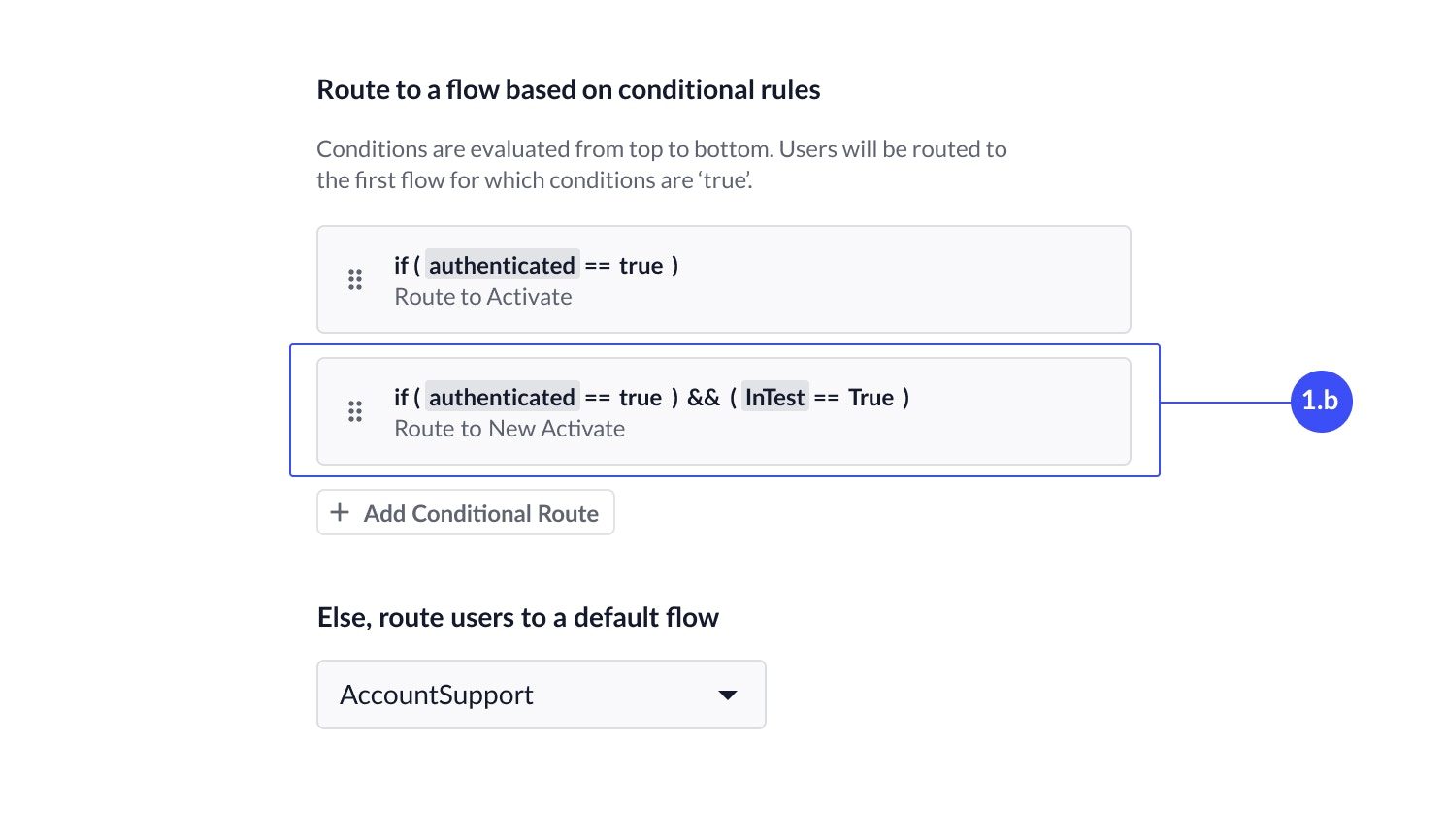Screen dimensions: 1446x840
Task: Select authenticated chip in New Activate rule
Action: (502, 398)
